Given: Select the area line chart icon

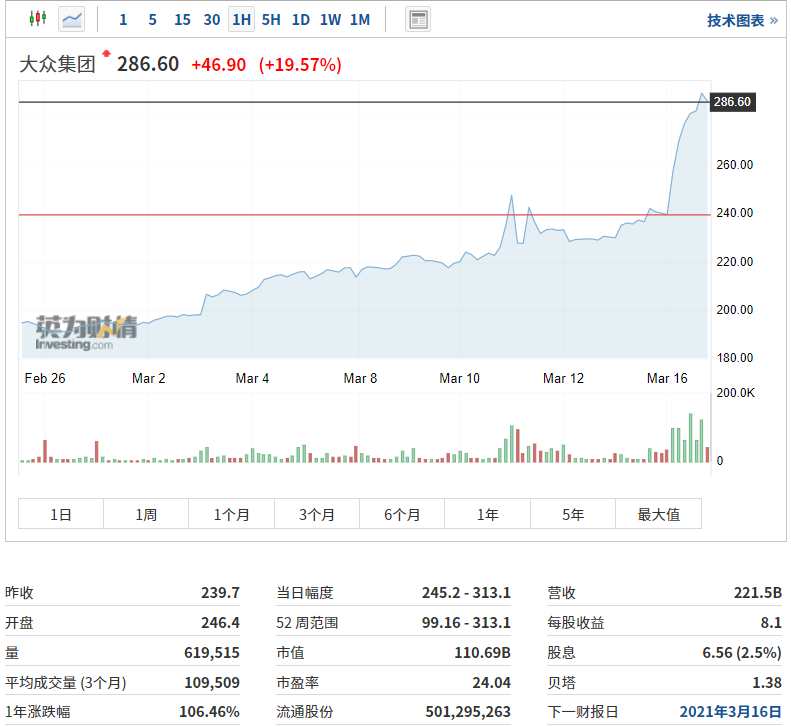Looking at the screenshot, I should [72, 19].
